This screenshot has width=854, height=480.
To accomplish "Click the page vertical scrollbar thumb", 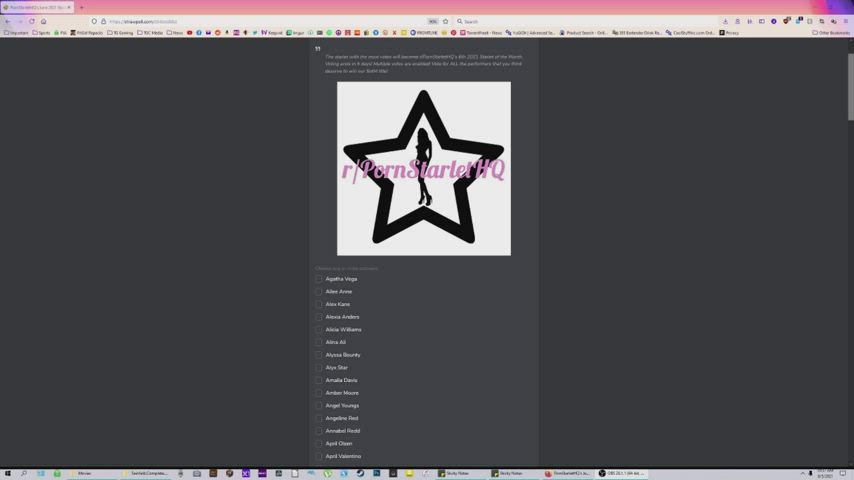I will click(851, 87).
